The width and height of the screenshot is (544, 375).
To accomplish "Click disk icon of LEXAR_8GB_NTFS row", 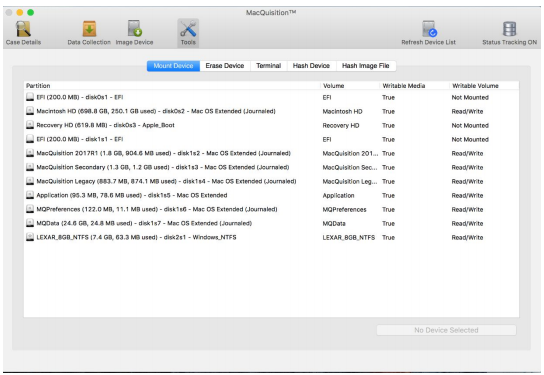I will (x=30, y=237).
